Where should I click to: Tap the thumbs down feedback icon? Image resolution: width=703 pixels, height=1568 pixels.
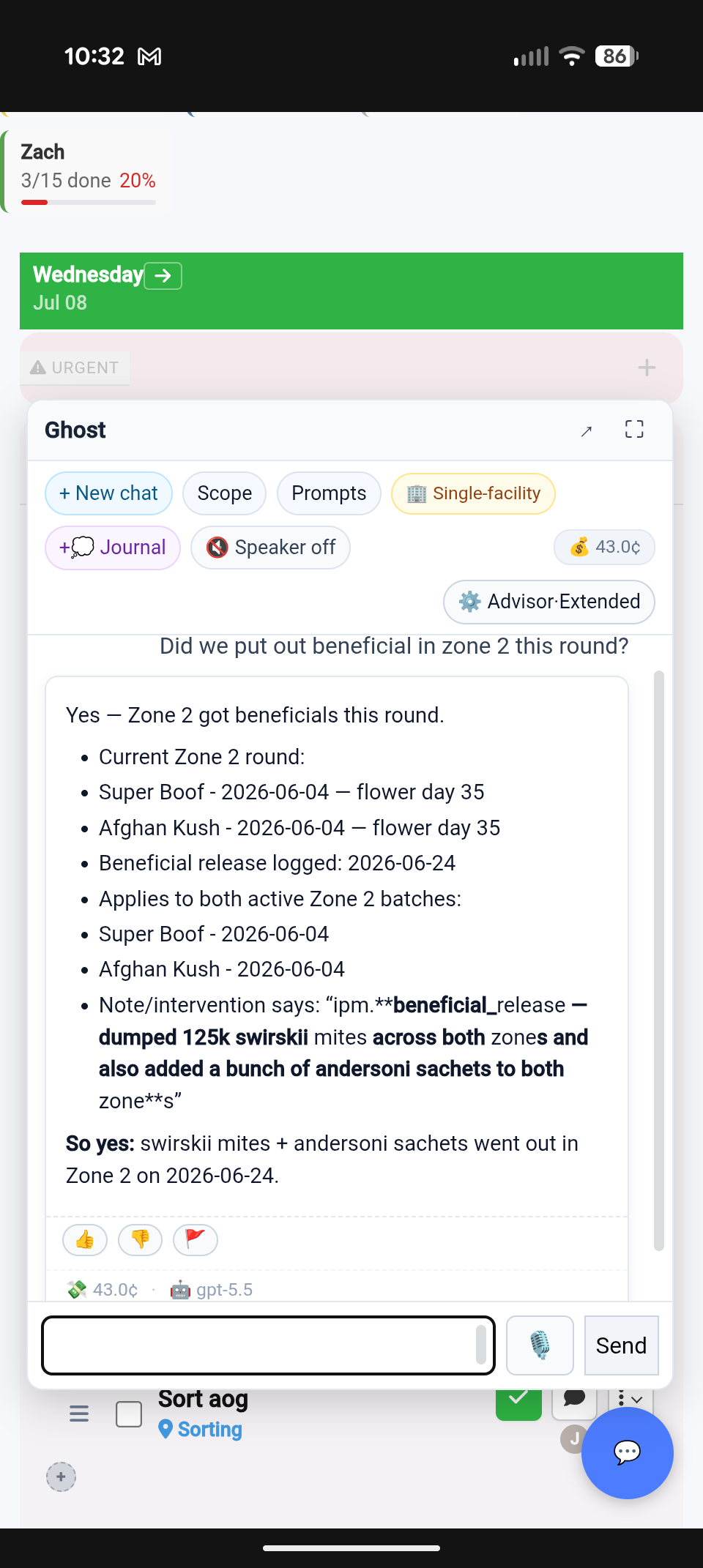click(x=140, y=1239)
